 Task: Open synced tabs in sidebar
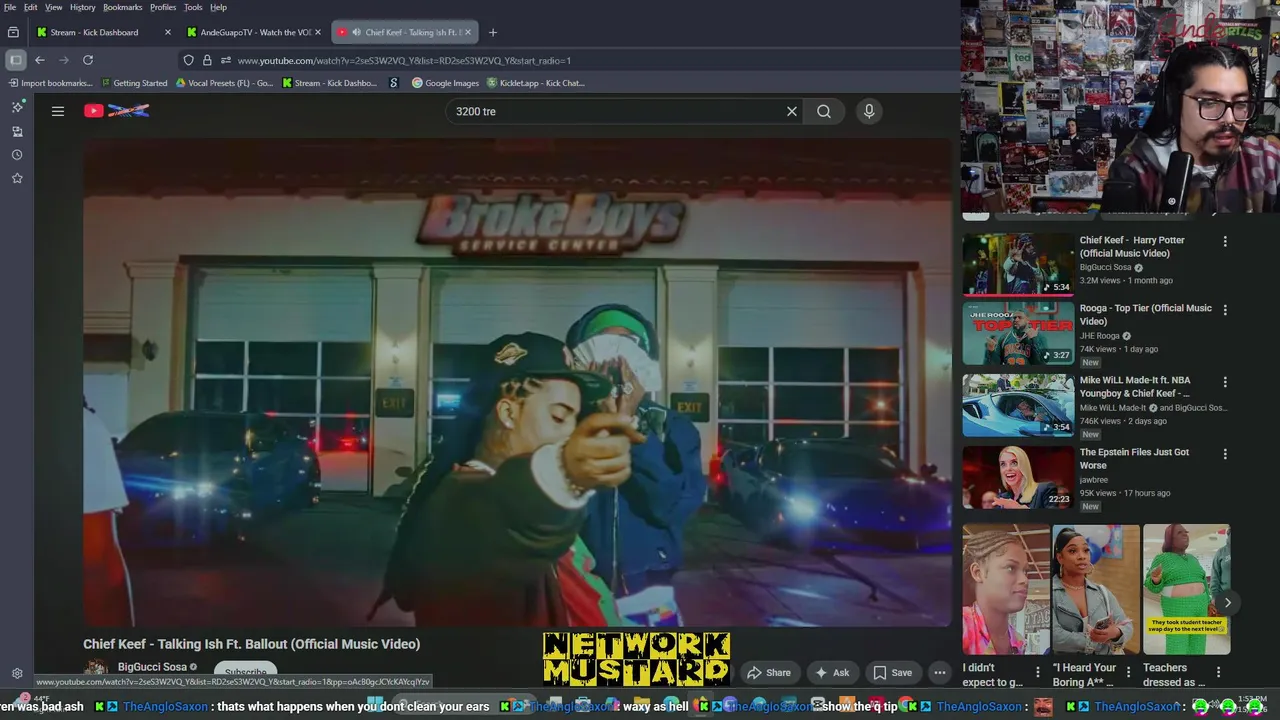(x=17, y=131)
